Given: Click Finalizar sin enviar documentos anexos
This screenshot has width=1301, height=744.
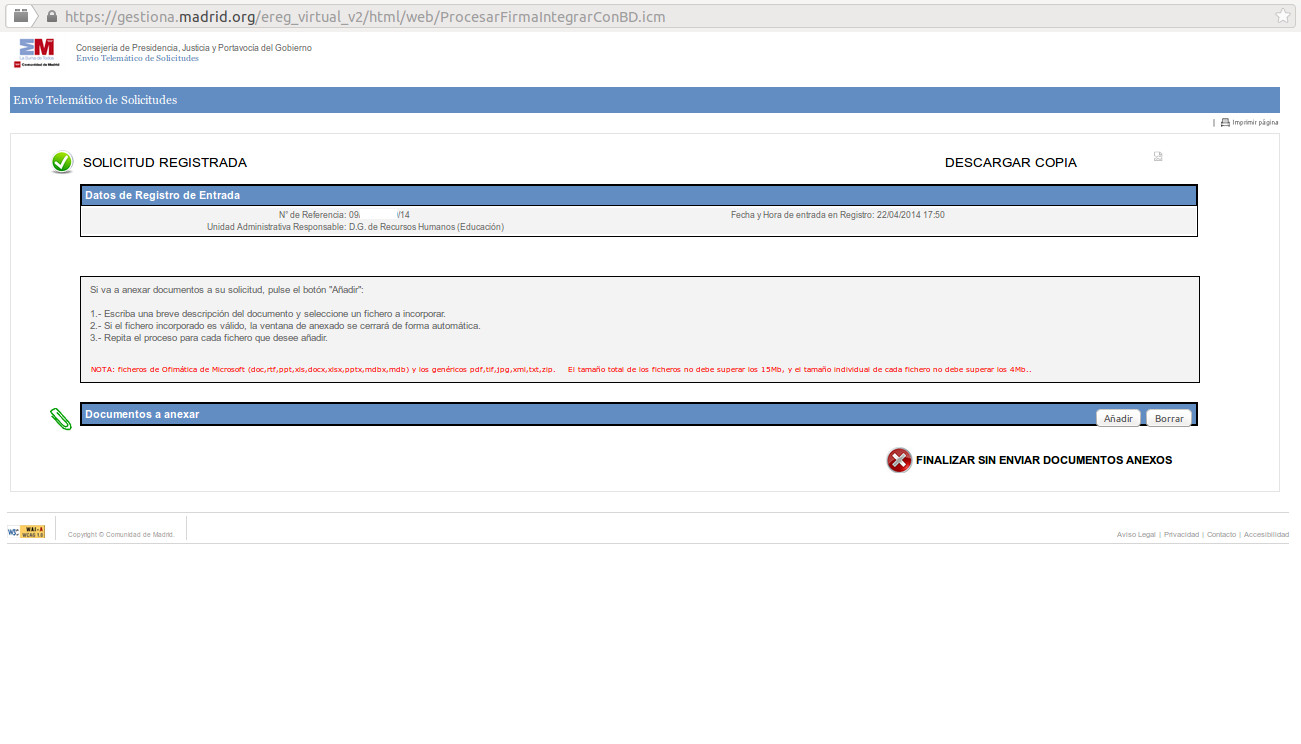Looking at the screenshot, I should tap(1044, 461).
